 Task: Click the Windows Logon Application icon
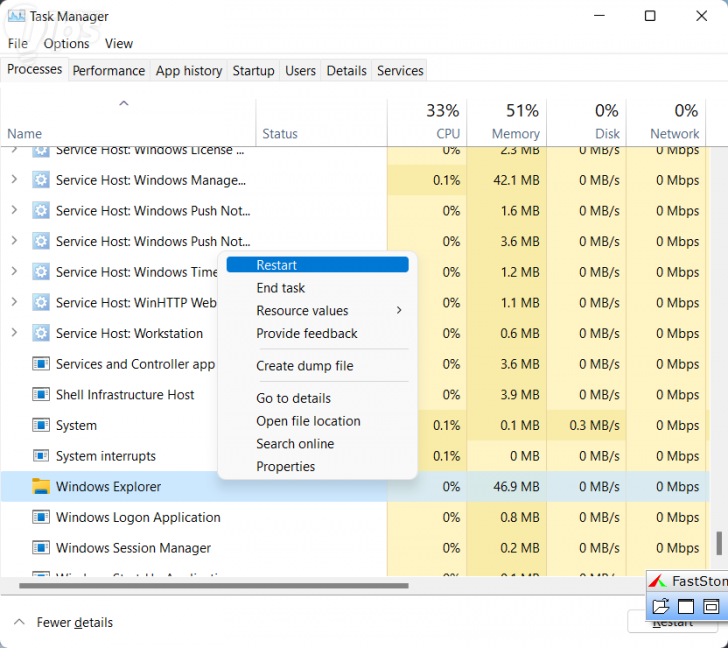coord(41,517)
